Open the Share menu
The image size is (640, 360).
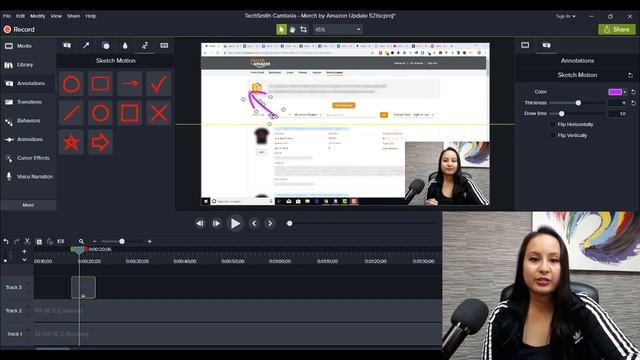click(73, 16)
